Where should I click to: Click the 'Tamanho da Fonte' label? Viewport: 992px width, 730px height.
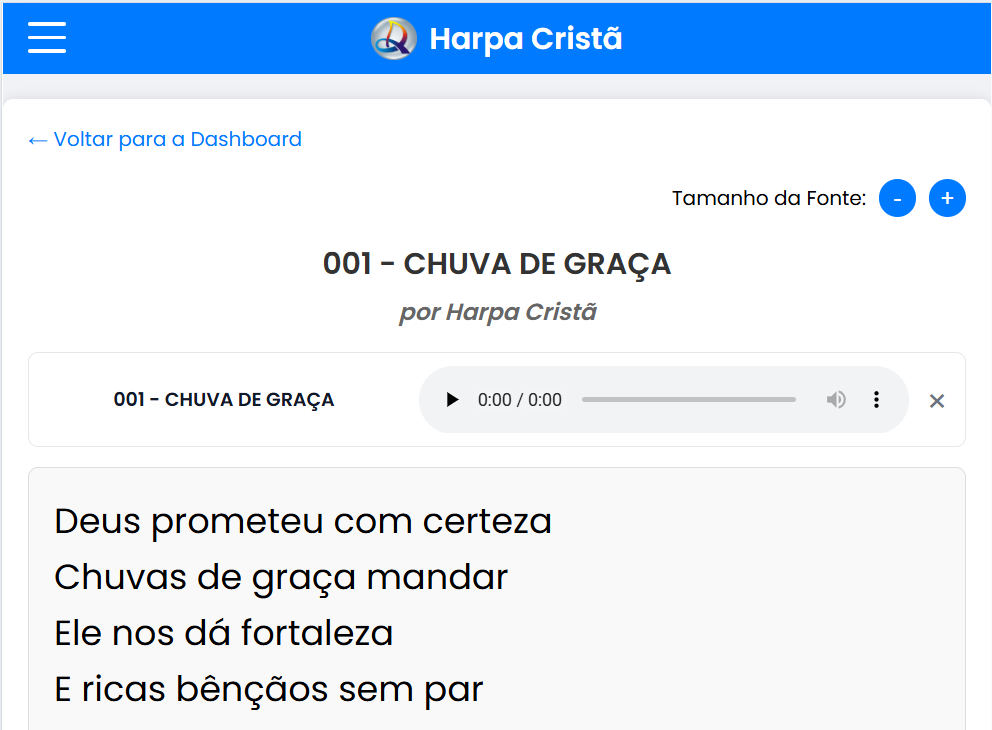coord(768,198)
